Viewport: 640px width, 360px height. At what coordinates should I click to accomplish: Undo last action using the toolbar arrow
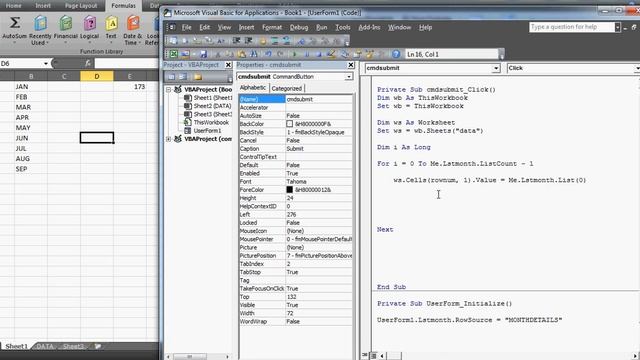(268, 54)
